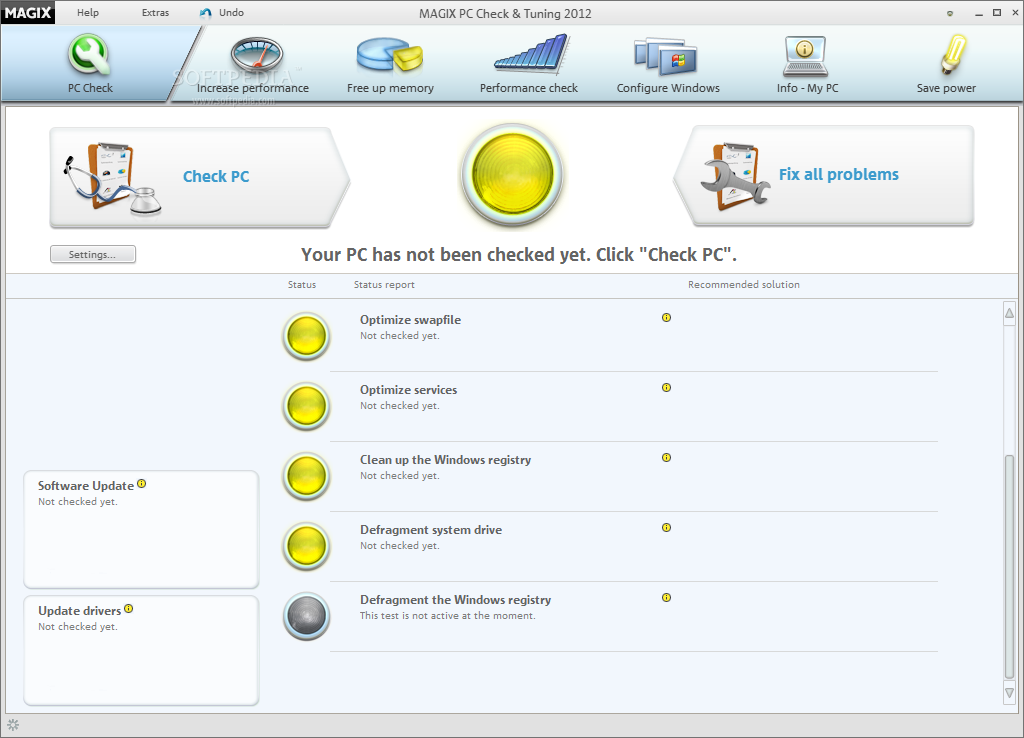Click the Status report column header

coord(384,285)
